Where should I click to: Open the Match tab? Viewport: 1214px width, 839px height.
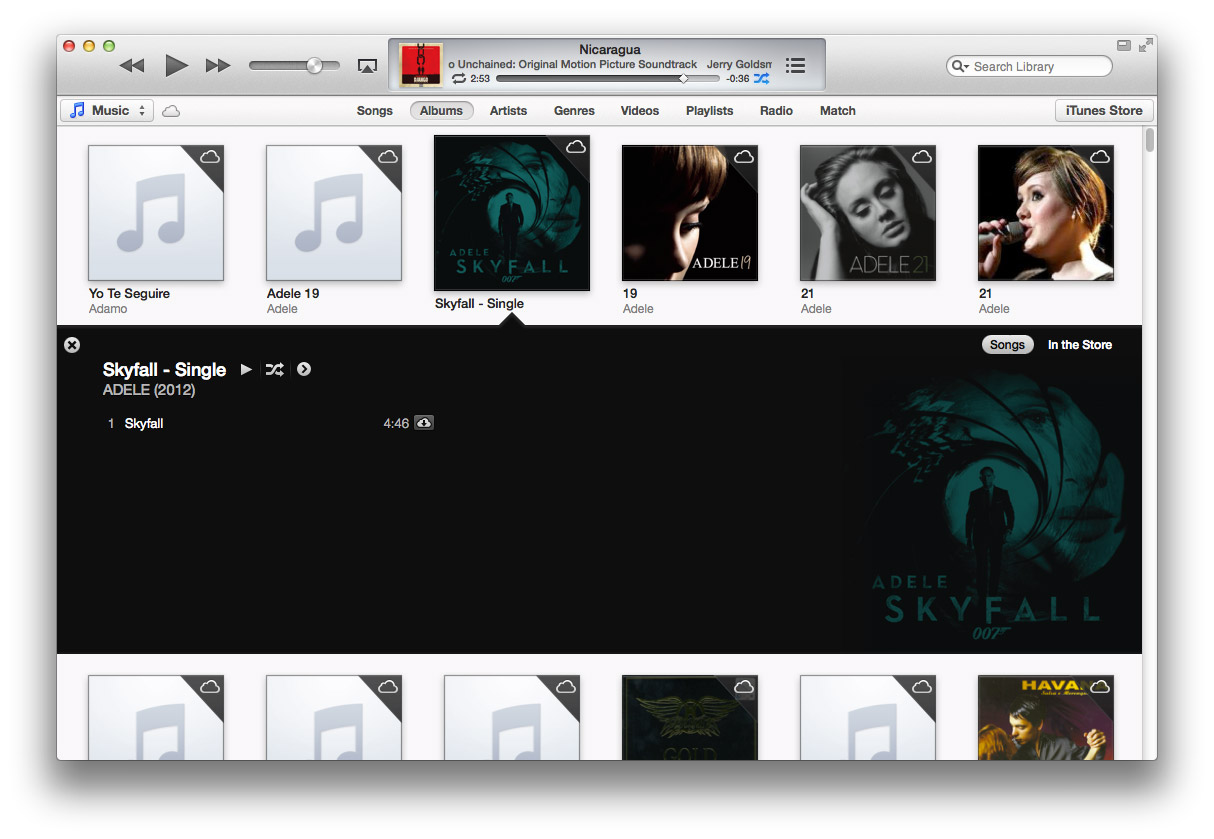[x=838, y=111]
